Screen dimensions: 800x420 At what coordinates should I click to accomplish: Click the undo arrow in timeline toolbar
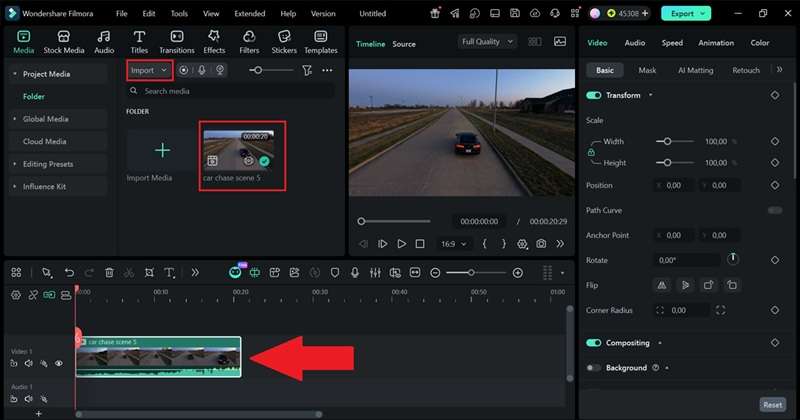pyautogui.click(x=69, y=273)
